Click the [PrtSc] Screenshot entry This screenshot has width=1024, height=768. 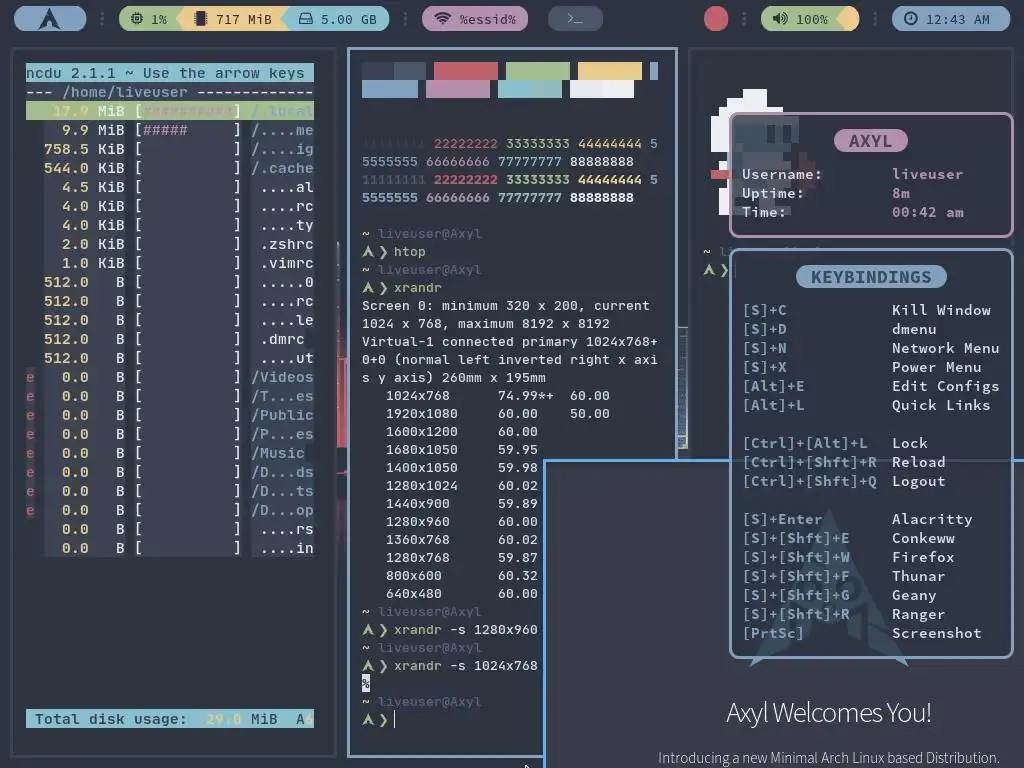click(x=862, y=633)
